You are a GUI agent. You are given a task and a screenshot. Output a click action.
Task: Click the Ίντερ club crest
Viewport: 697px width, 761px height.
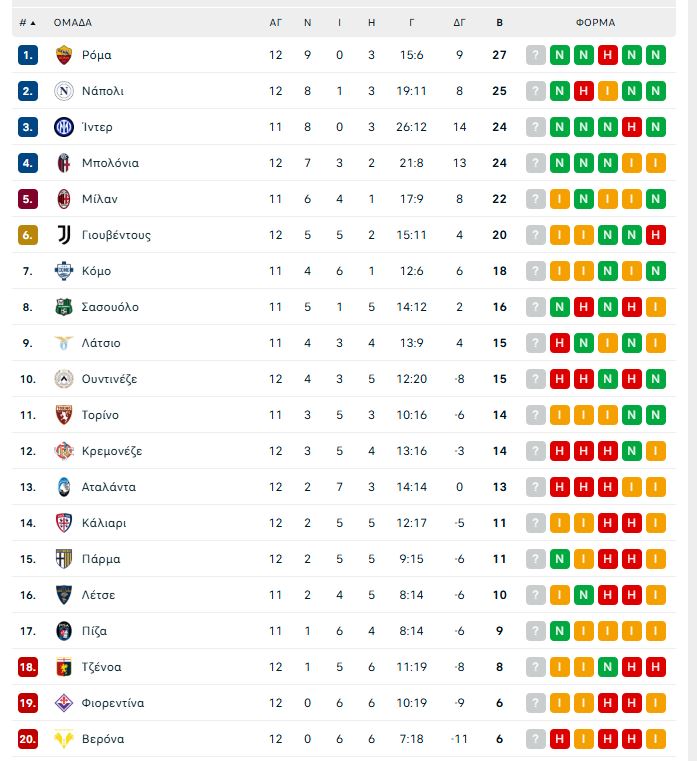click(63, 127)
